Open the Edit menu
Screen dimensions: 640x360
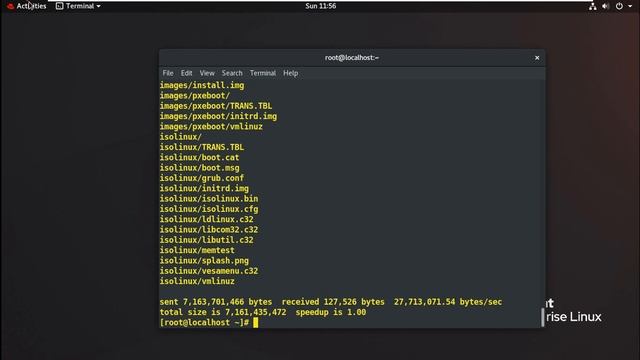click(x=187, y=73)
